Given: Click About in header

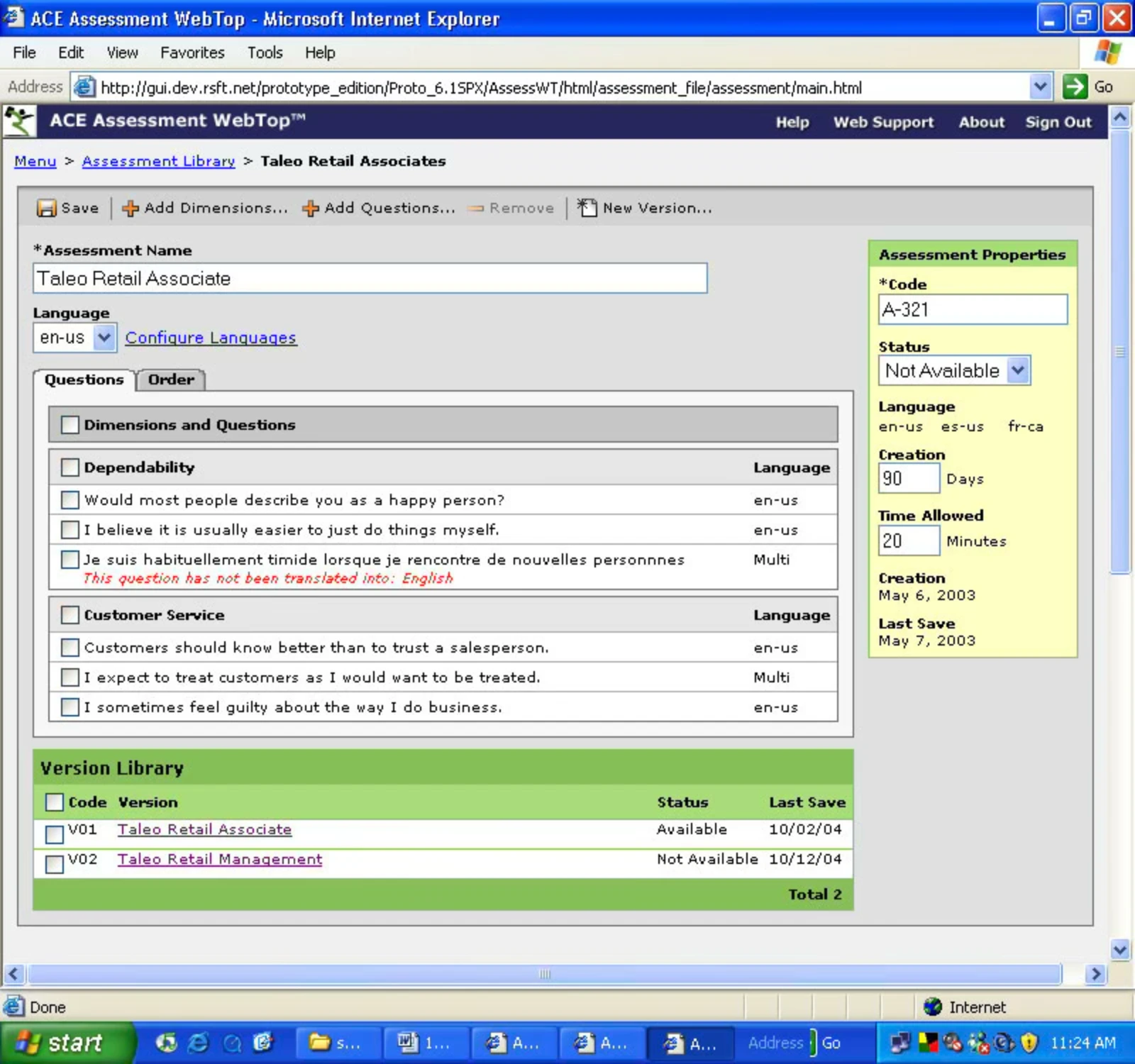Looking at the screenshot, I should click(982, 122).
